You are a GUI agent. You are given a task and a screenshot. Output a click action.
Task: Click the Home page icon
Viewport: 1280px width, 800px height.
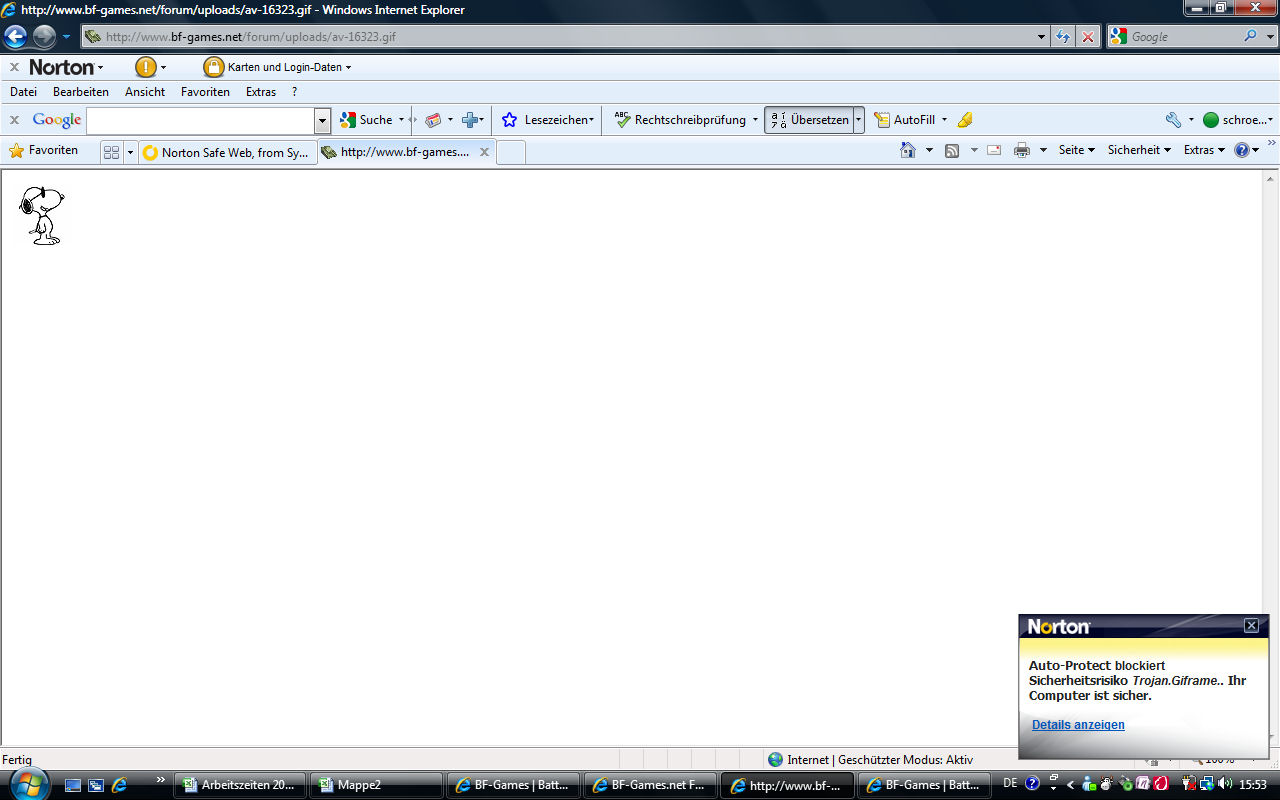point(908,150)
